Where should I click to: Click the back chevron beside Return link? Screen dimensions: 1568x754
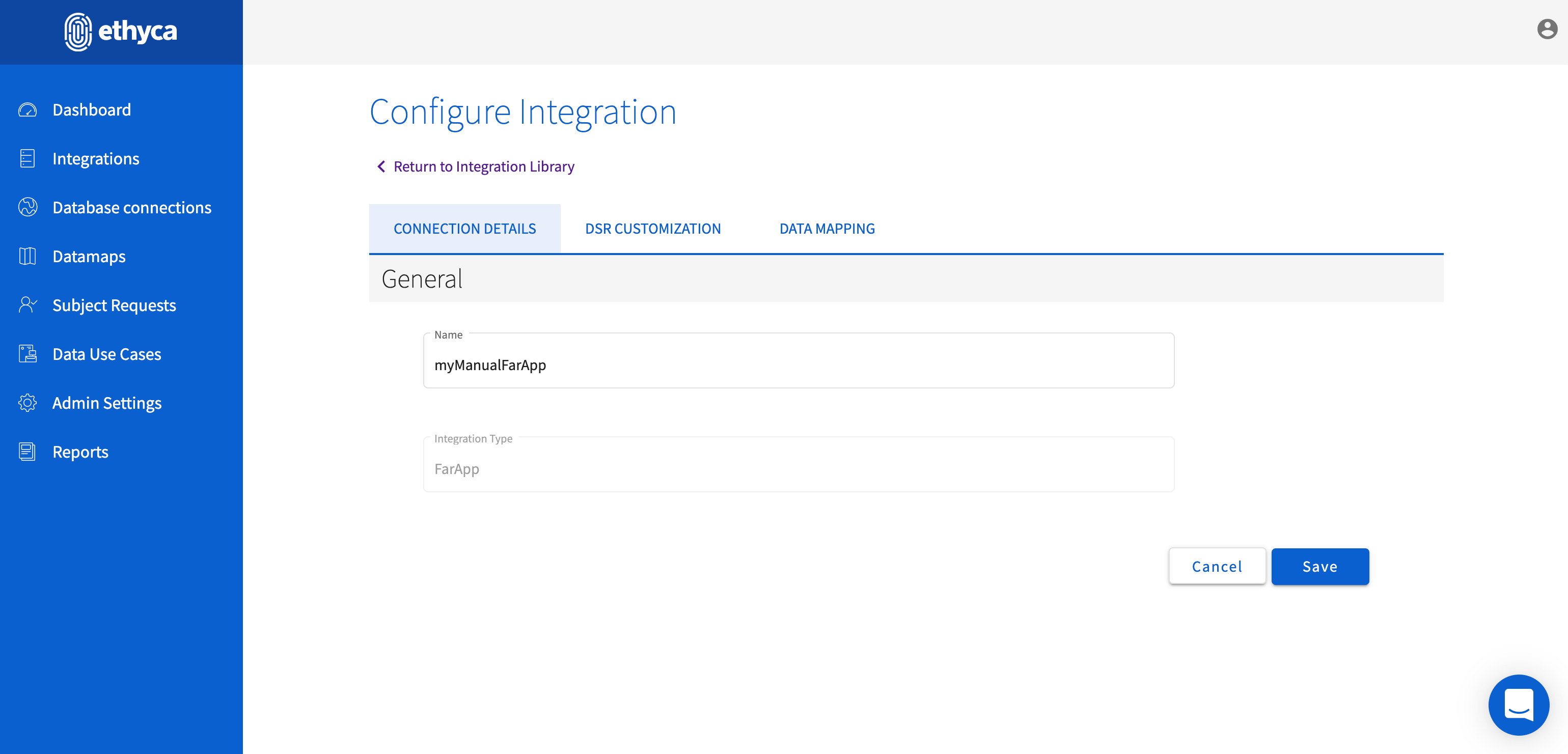pyautogui.click(x=381, y=167)
